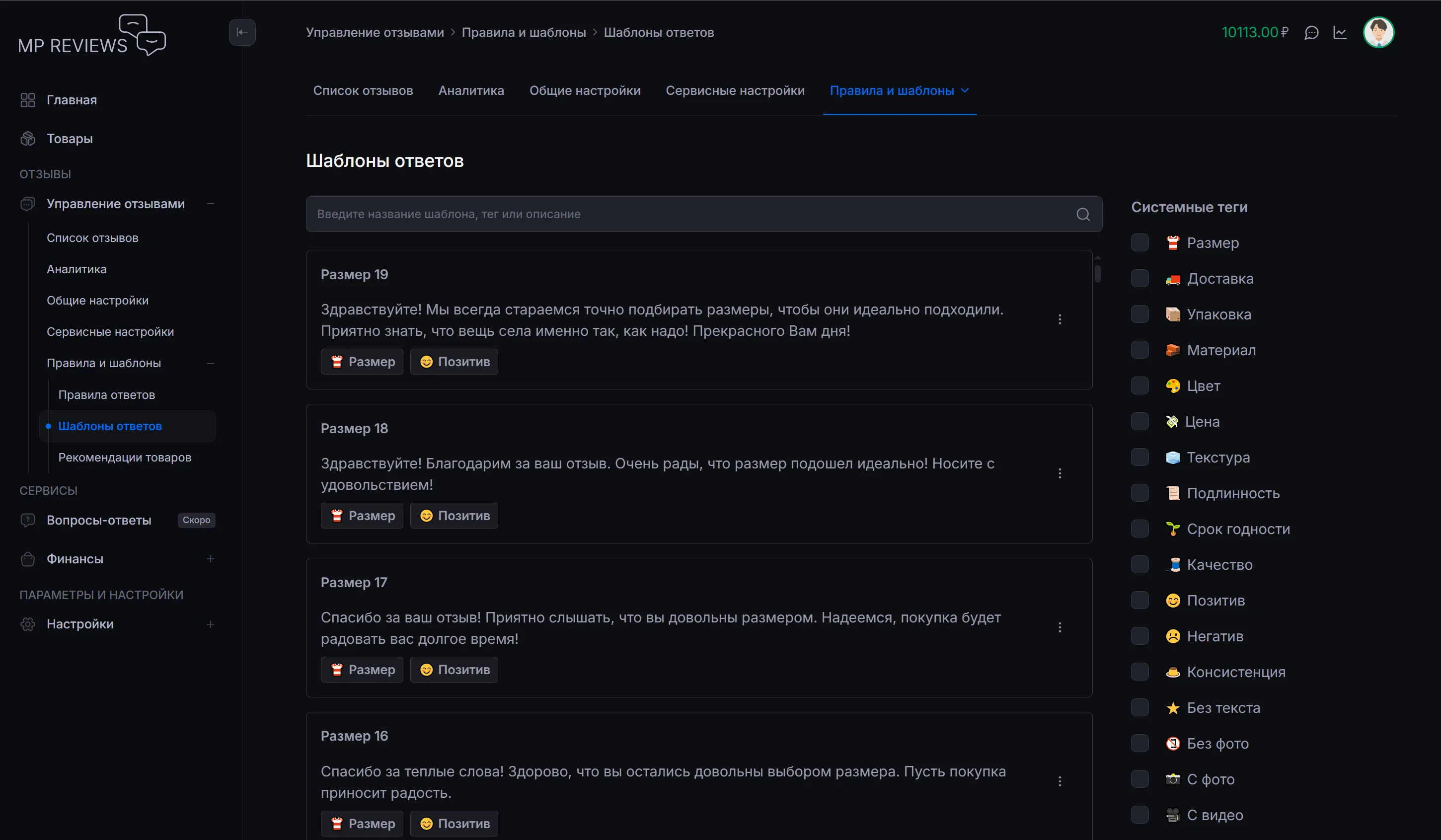This screenshot has height=840, width=1441.
Task: Click the Товары cube icon
Action: tap(27, 139)
